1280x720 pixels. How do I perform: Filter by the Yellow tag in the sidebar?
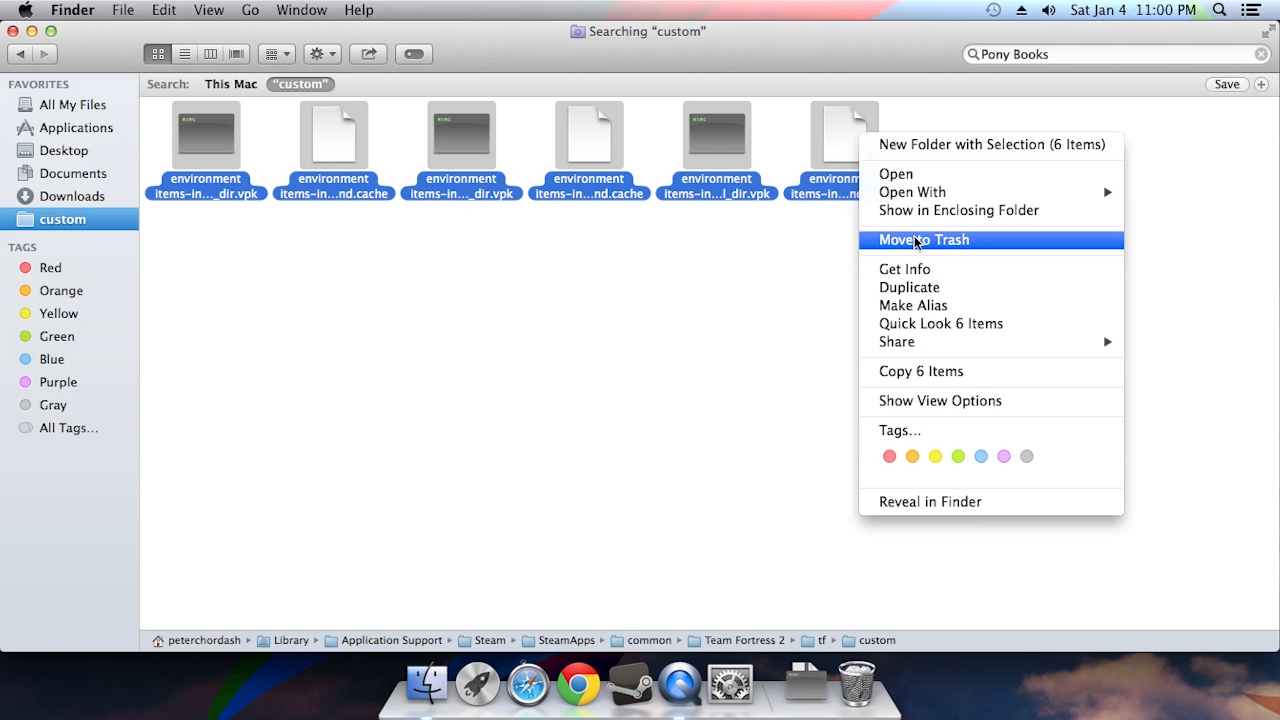point(70,314)
